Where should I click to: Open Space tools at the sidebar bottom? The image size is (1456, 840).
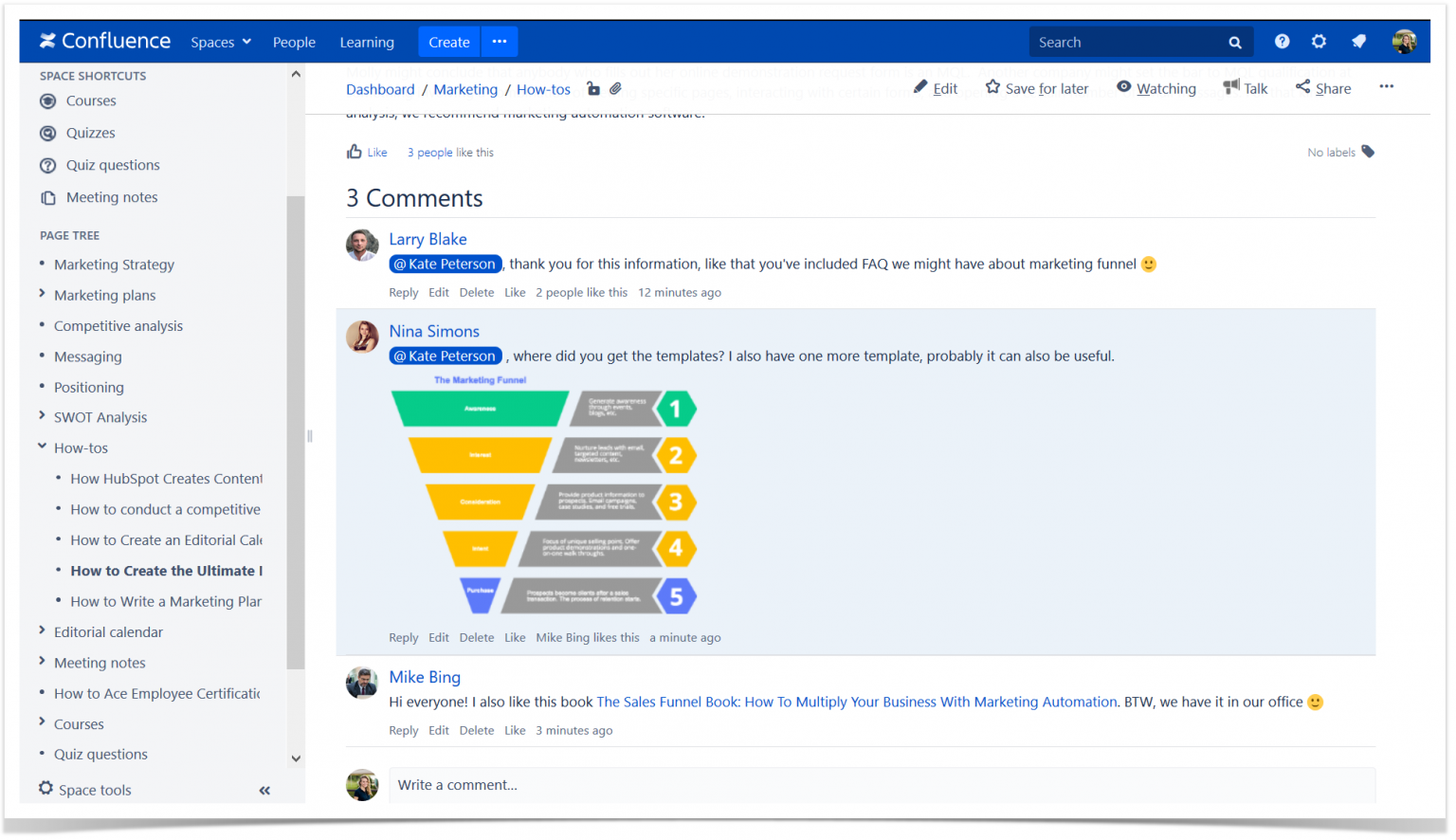(84, 789)
